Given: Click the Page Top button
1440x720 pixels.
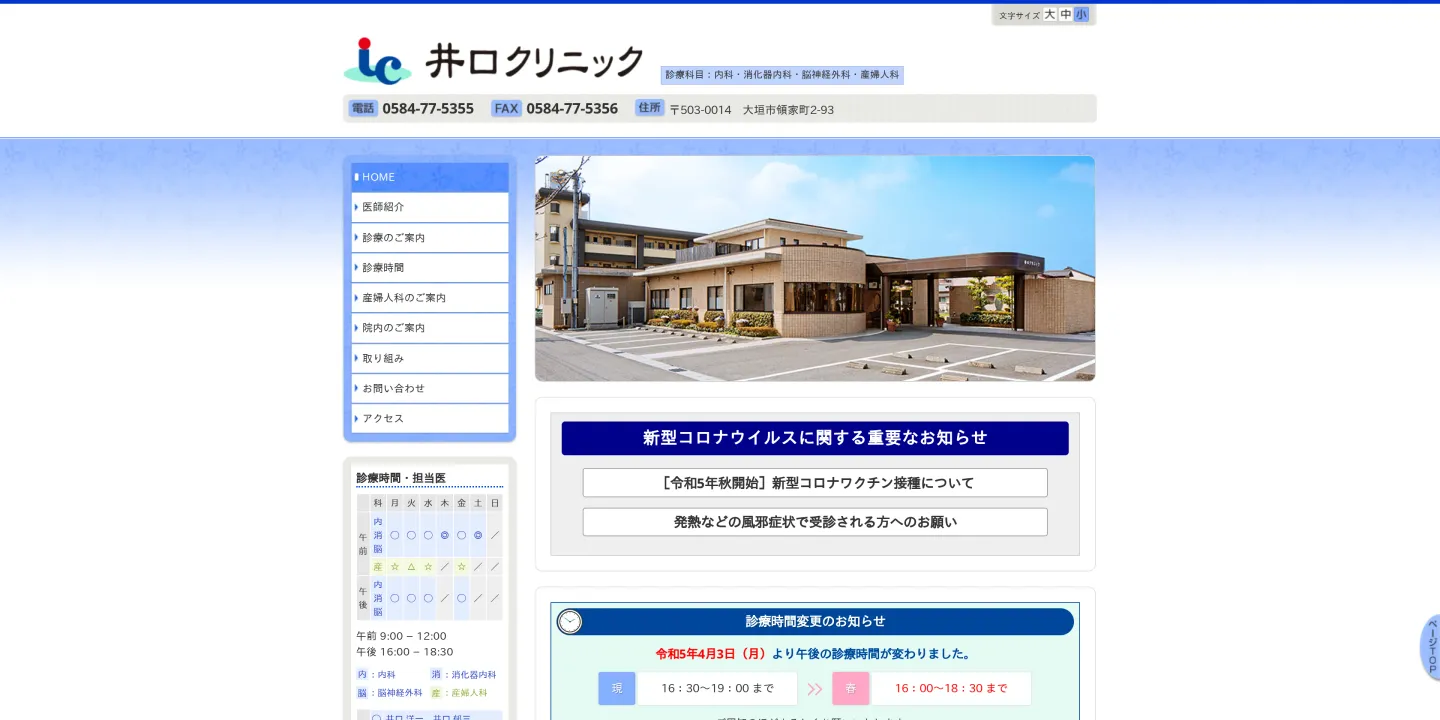Looking at the screenshot, I should (1430, 647).
